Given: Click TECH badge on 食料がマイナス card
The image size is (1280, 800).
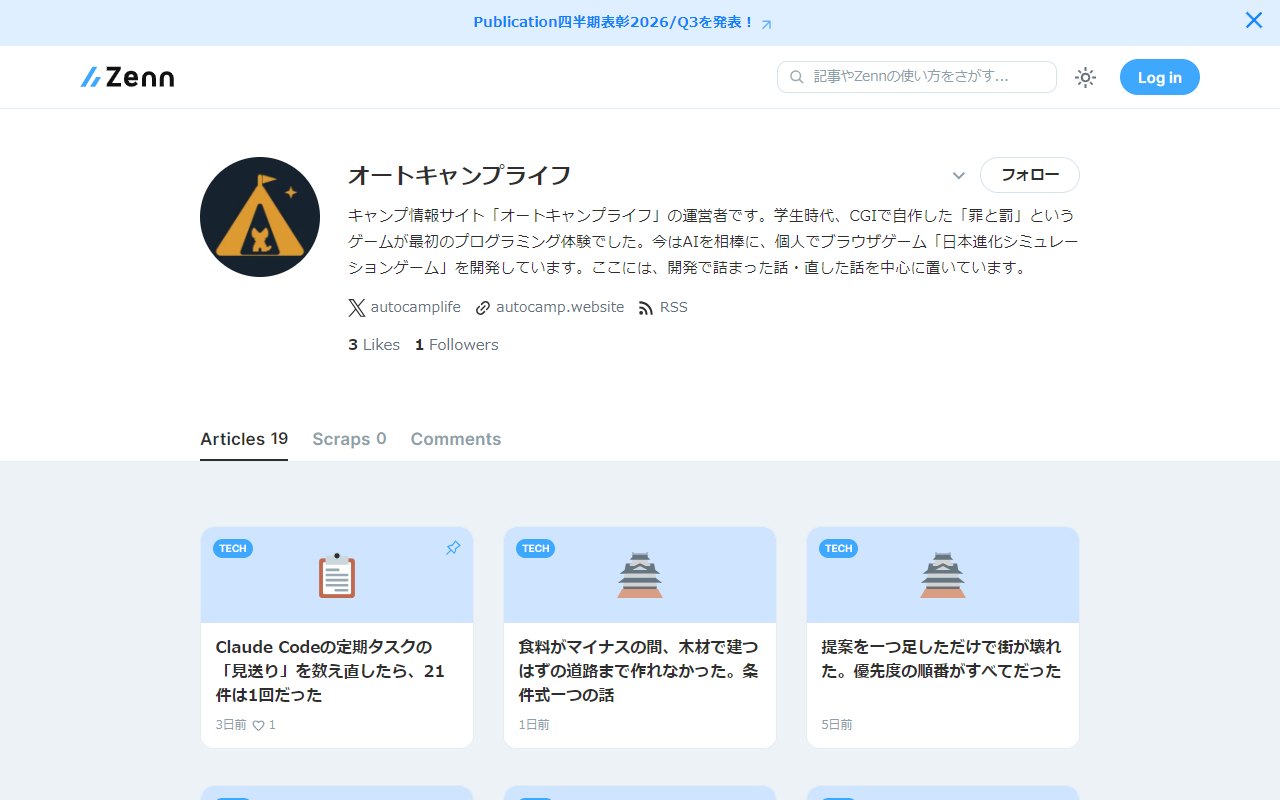Looking at the screenshot, I should (536, 548).
